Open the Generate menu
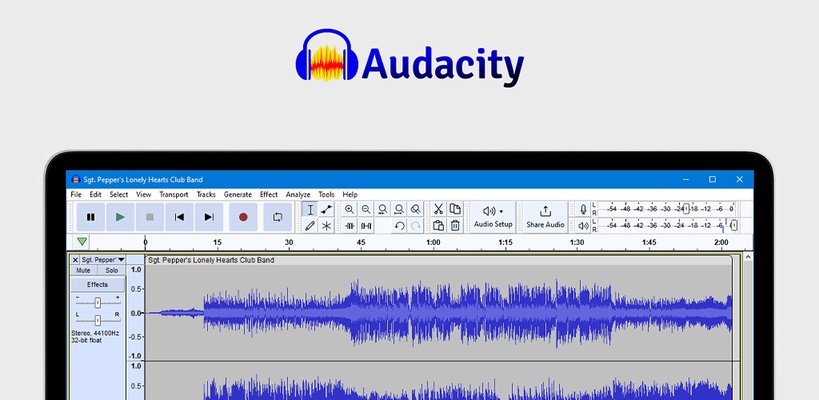 point(238,194)
